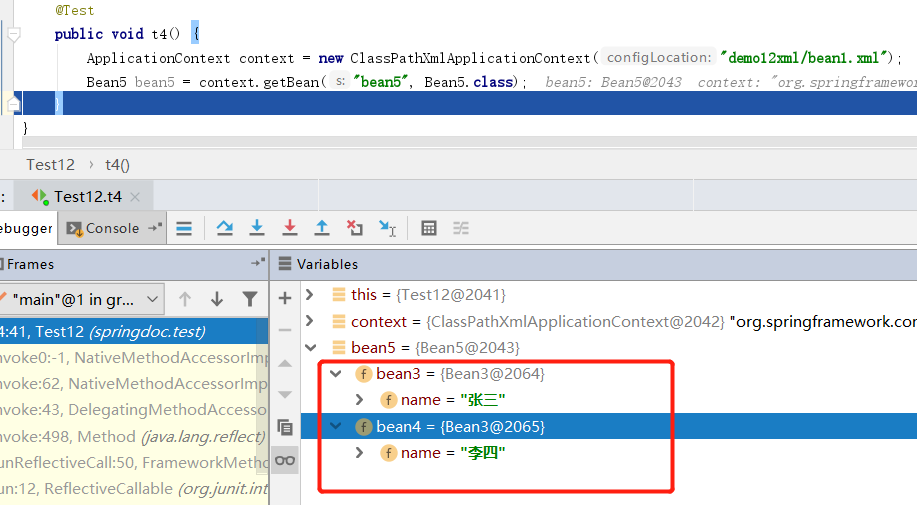The image size is (917, 505).
Task: Click Variables panel header icon
Action: click(x=285, y=264)
